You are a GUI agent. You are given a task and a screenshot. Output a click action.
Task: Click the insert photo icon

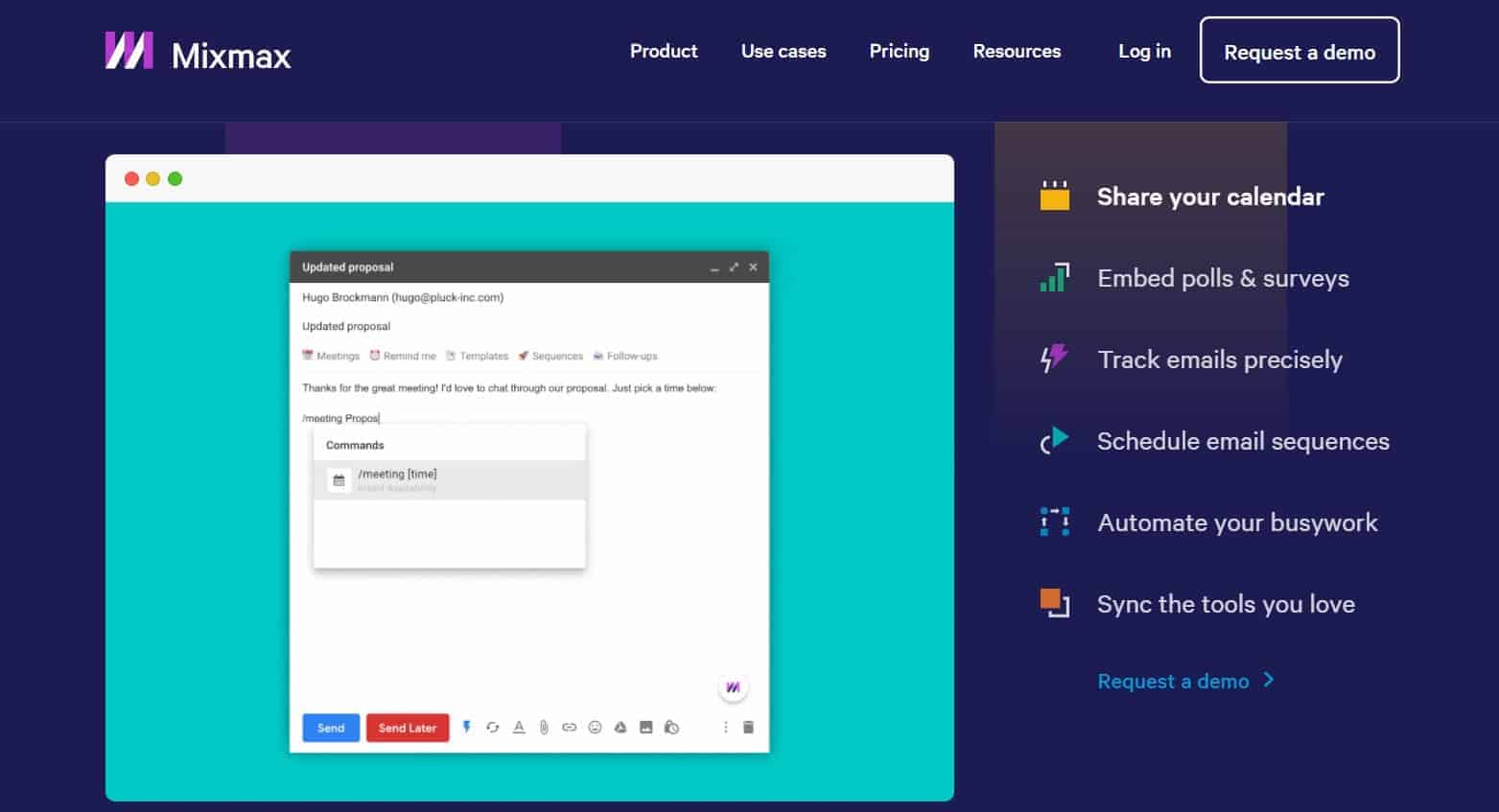[646, 728]
